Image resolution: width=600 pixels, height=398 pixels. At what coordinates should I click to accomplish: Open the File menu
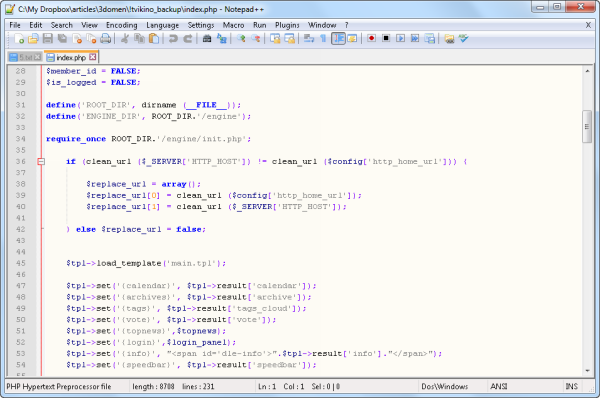click(15, 25)
